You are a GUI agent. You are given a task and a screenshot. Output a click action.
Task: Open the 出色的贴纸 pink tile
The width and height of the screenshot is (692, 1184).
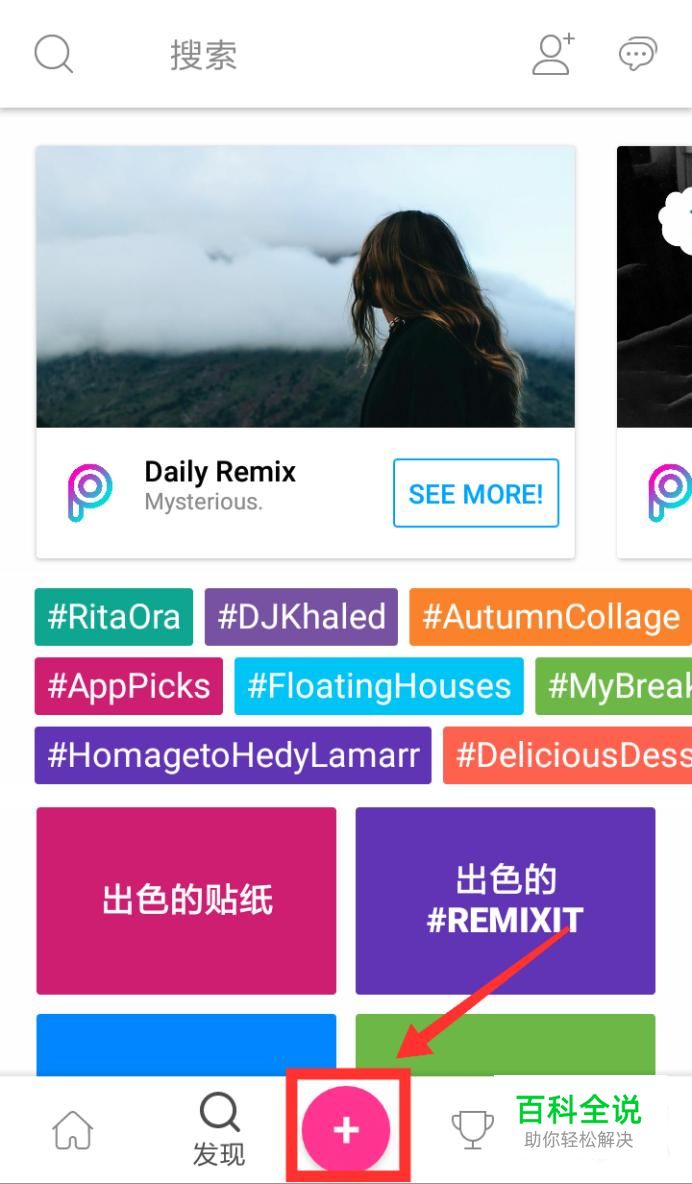187,900
